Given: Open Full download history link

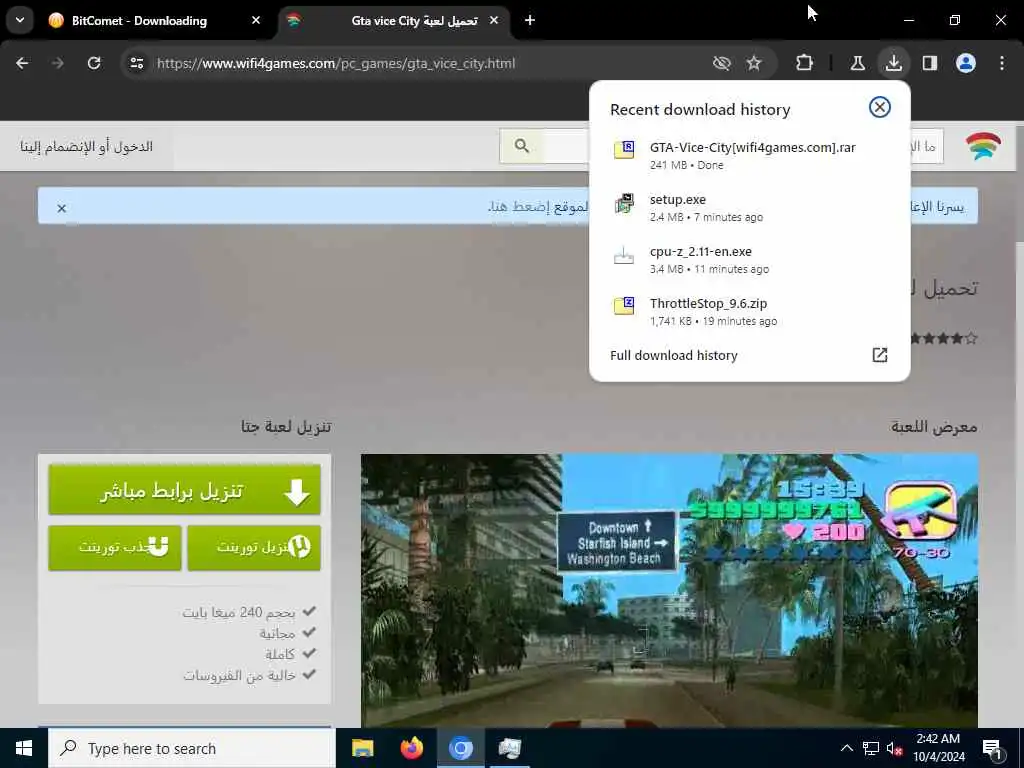Looking at the screenshot, I should click(x=673, y=355).
